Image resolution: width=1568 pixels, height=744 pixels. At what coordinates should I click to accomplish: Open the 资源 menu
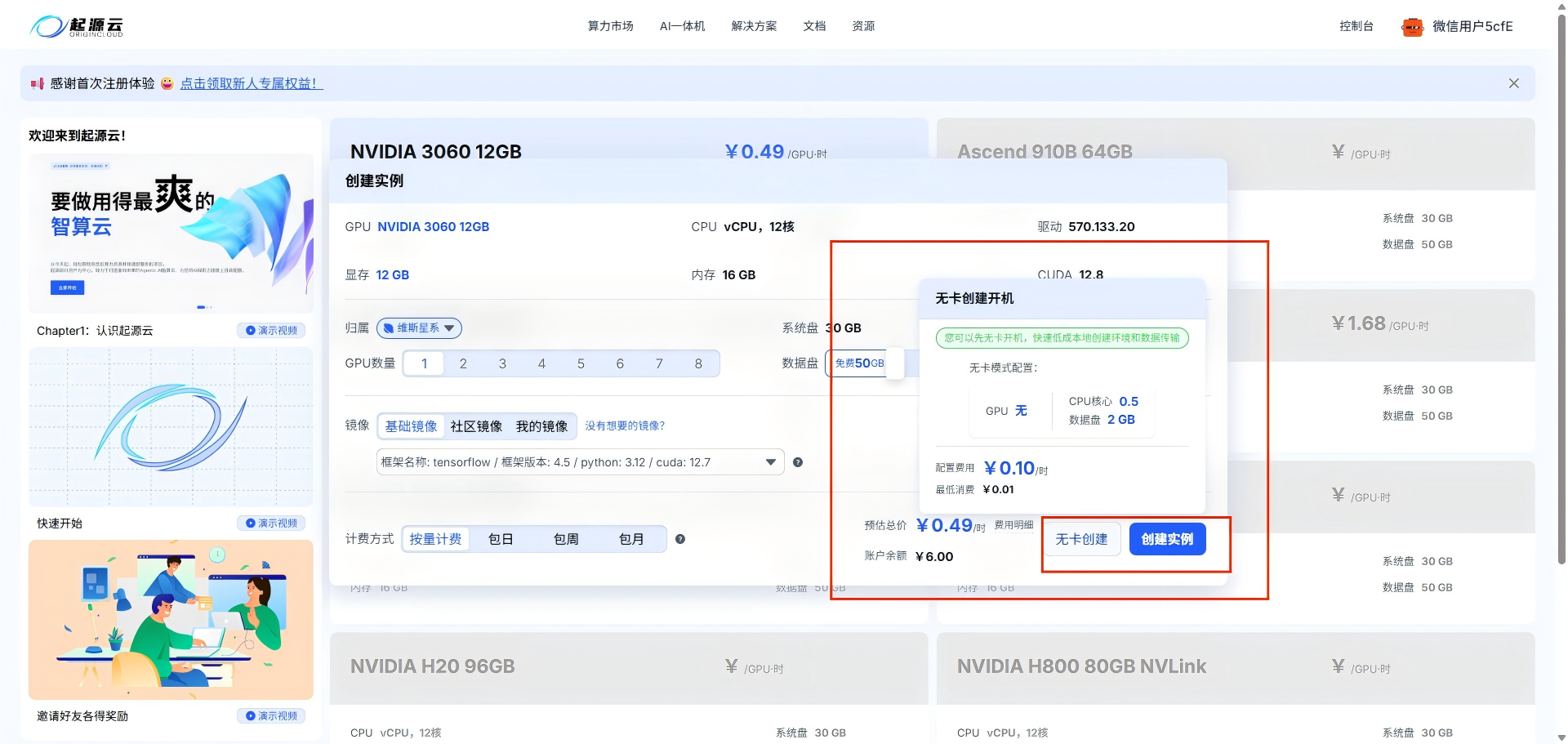click(863, 26)
